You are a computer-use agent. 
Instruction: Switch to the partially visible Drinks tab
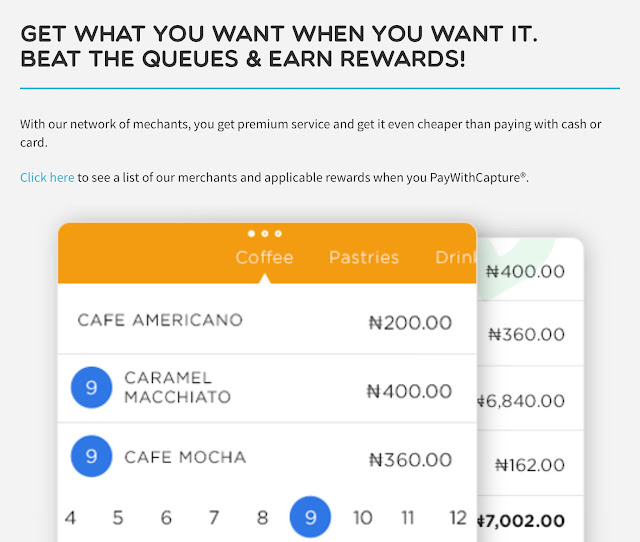(456, 258)
